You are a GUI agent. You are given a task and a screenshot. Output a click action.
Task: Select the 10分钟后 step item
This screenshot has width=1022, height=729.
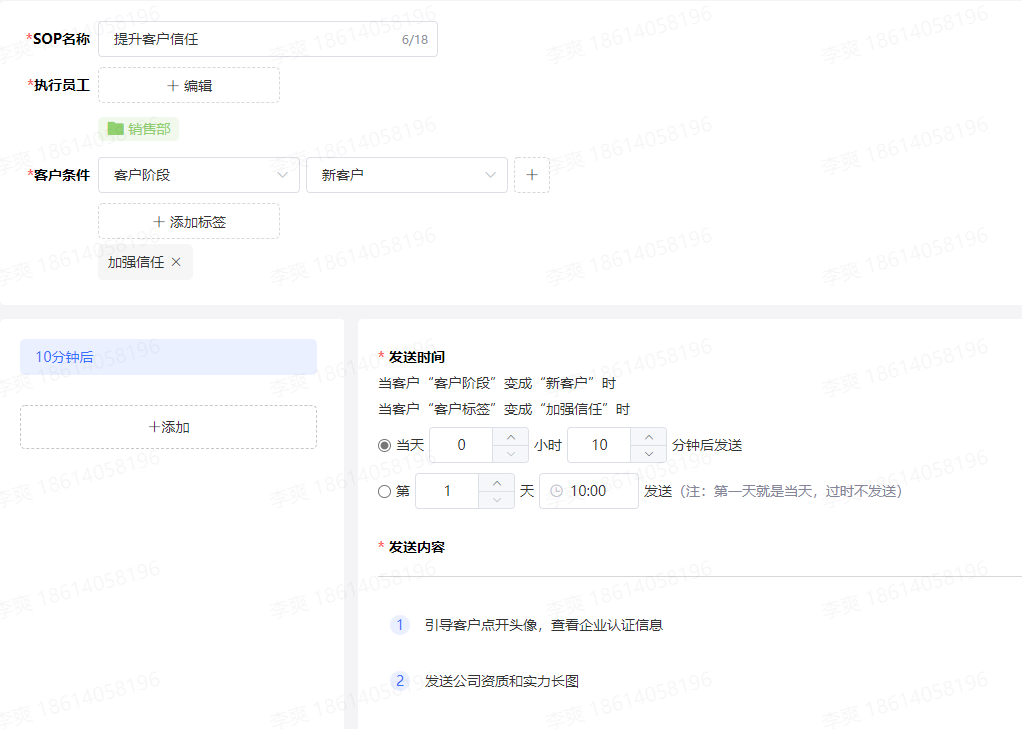[168, 357]
